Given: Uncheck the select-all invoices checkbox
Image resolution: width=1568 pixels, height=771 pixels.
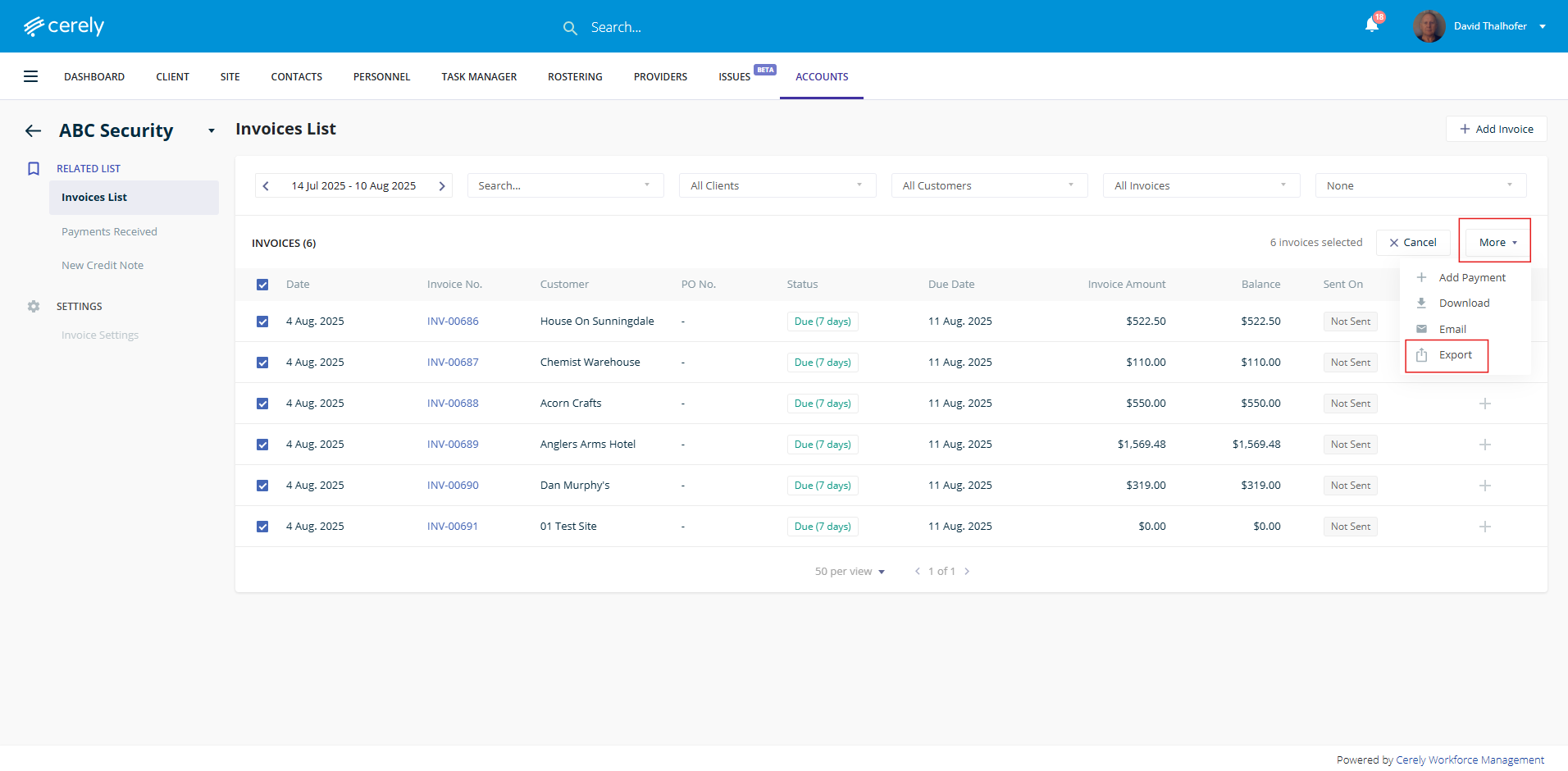Looking at the screenshot, I should [x=262, y=285].
